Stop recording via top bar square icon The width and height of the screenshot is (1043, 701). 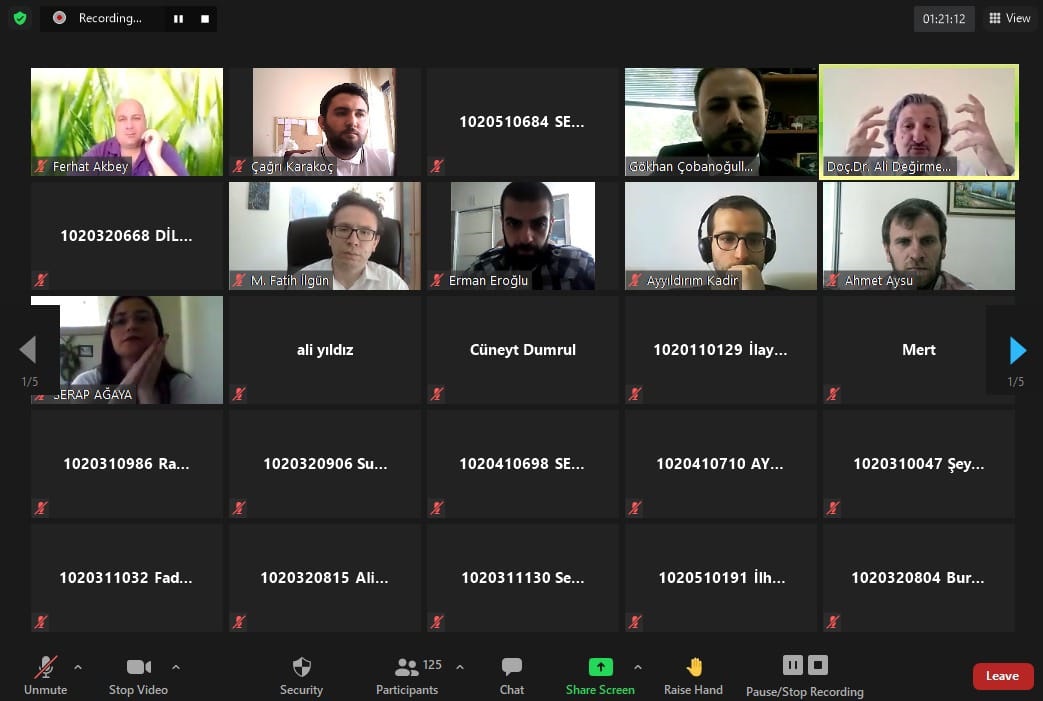click(x=205, y=19)
